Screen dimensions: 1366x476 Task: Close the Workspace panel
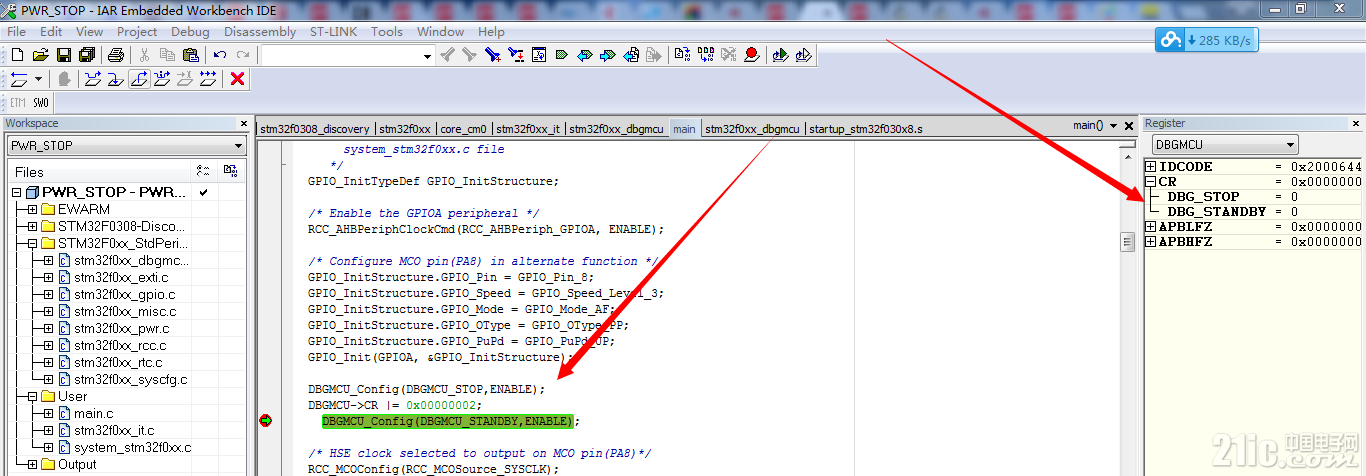(243, 124)
